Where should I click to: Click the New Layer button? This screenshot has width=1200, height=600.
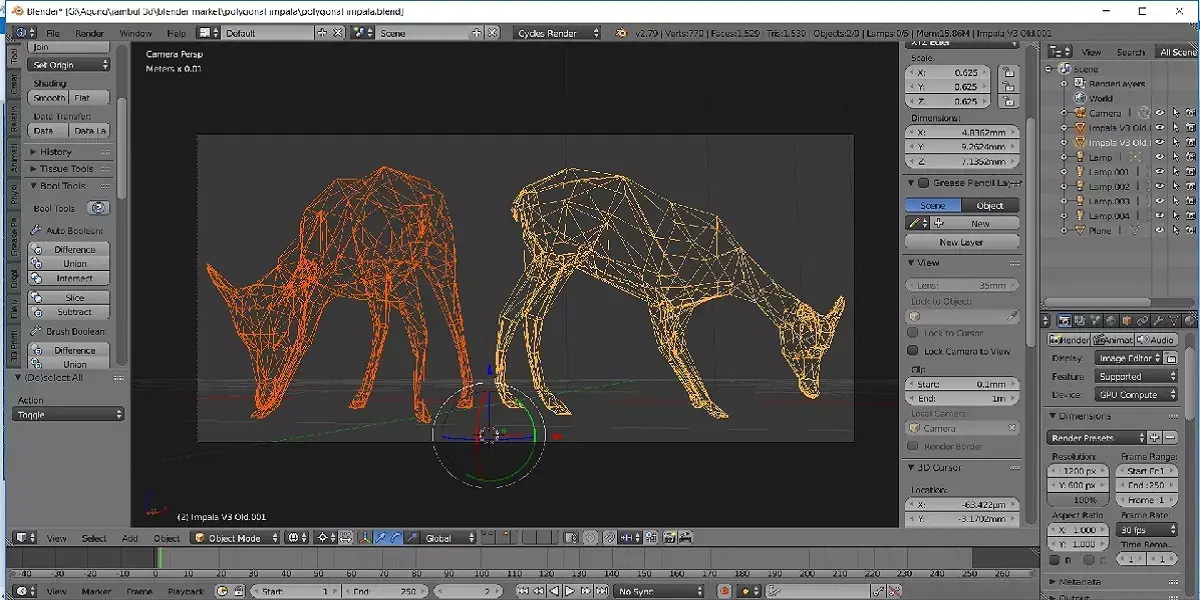coord(962,242)
